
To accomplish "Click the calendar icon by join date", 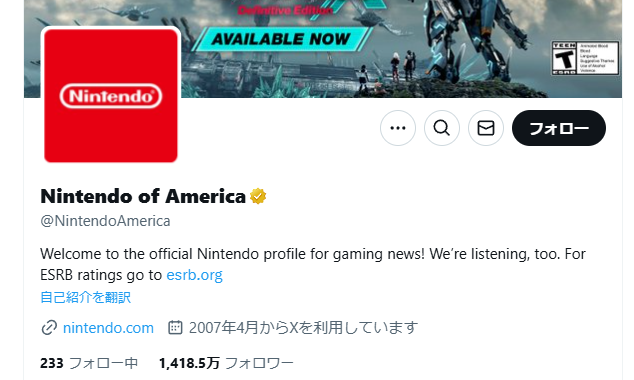I will [175, 327].
